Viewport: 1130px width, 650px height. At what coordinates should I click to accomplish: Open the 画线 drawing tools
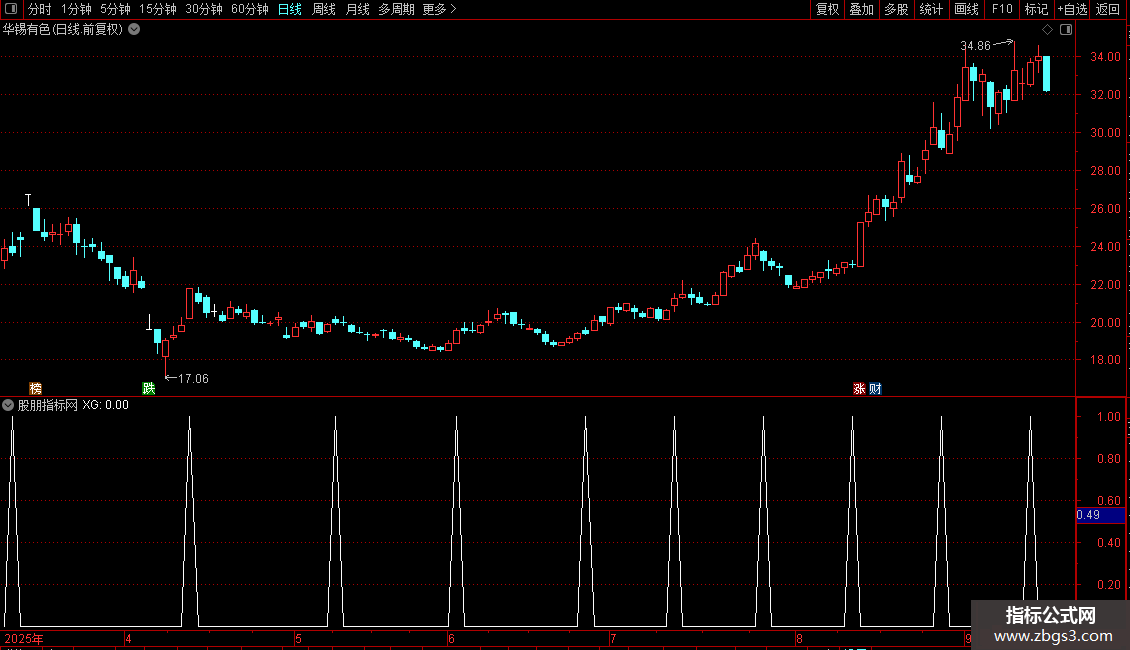pos(966,9)
